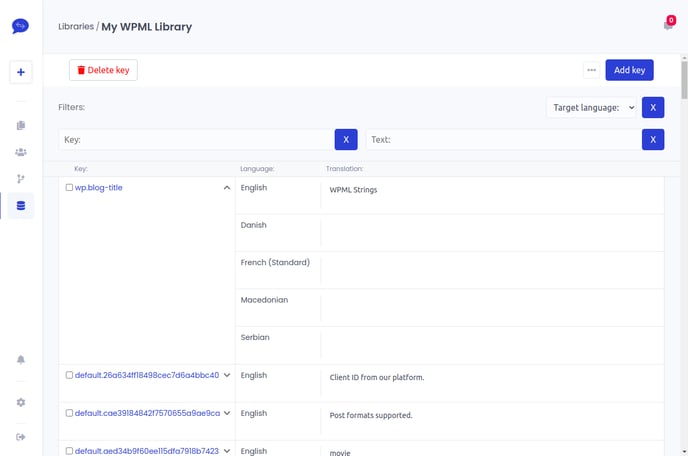Image resolution: width=688 pixels, height=456 pixels.
Task: Clear the Text filter X button
Action: (x=653, y=140)
